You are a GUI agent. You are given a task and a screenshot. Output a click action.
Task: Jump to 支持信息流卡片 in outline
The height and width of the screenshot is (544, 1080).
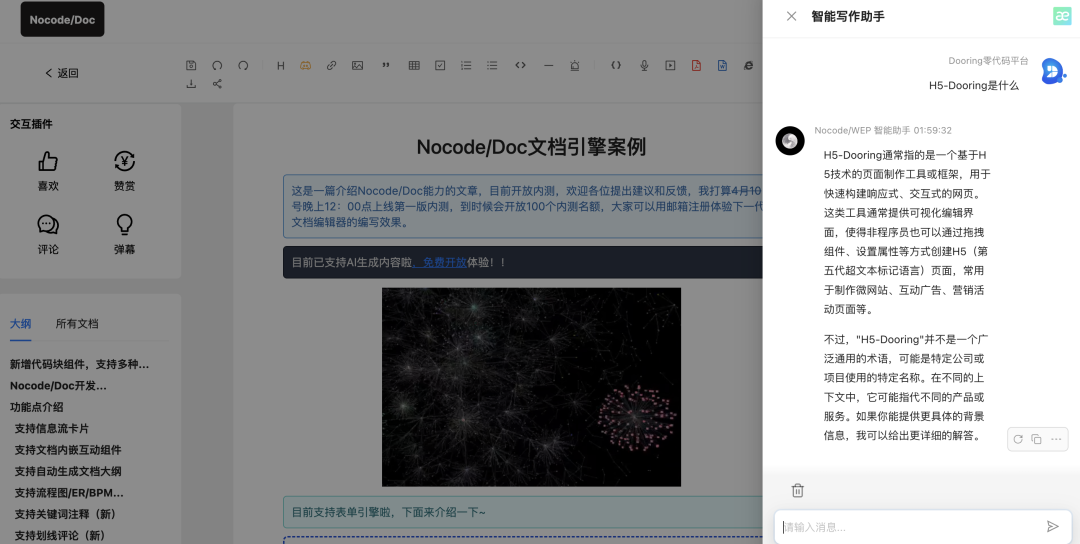tap(52, 428)
